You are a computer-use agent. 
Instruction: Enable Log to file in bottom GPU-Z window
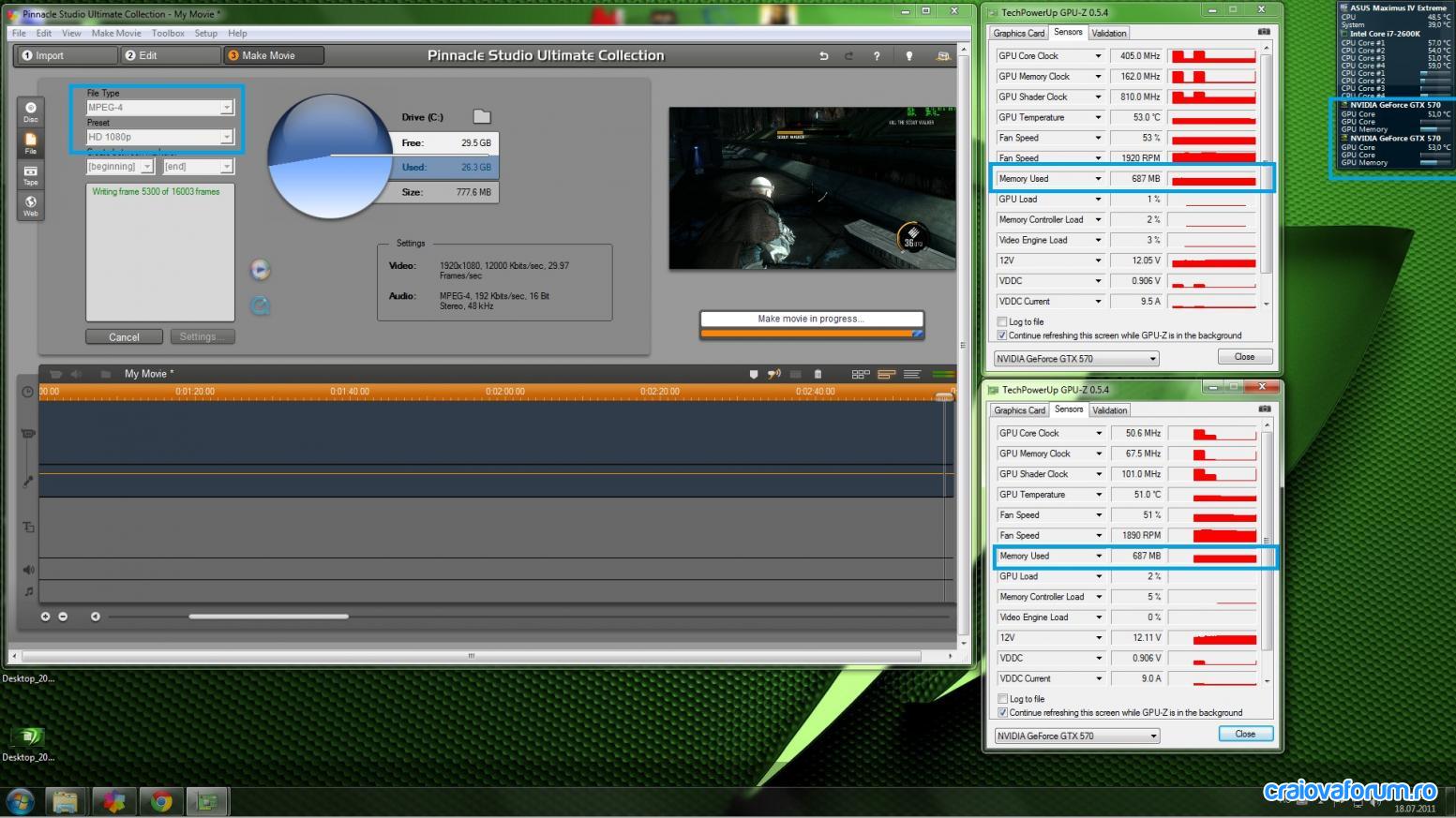click(x=1003, y=699)
